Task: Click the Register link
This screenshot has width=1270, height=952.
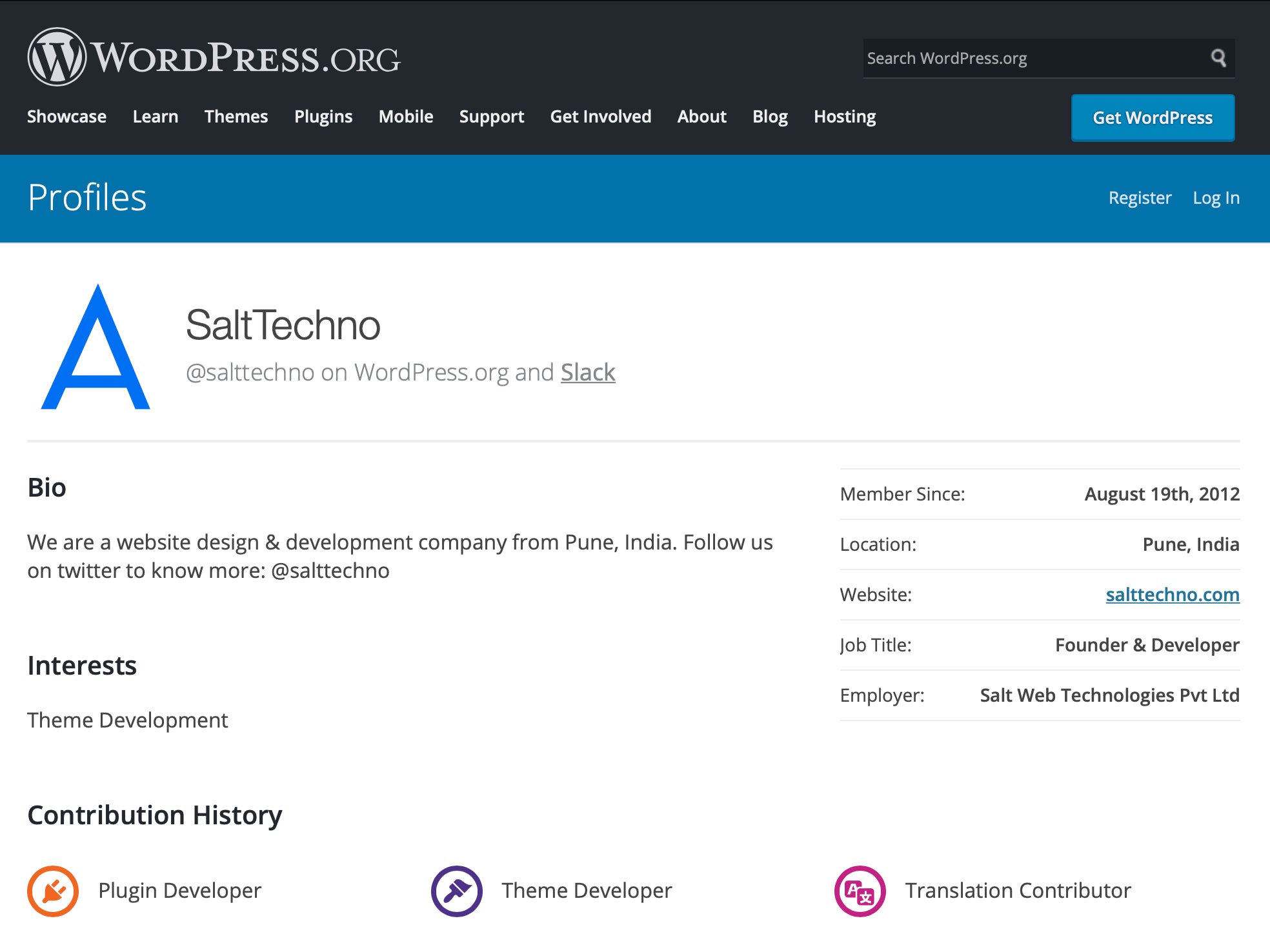Action: click(1140, 198)
